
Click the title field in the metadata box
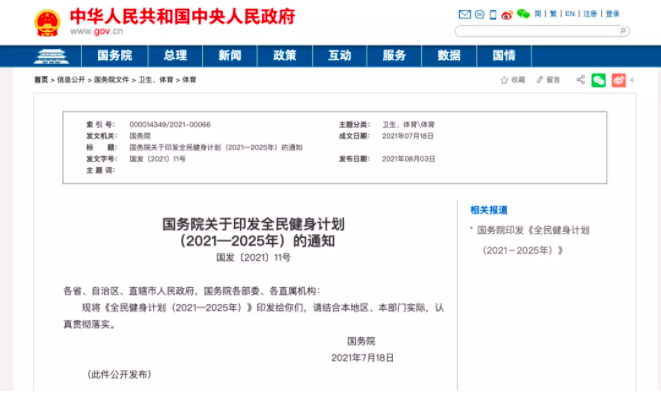[216, 147]
